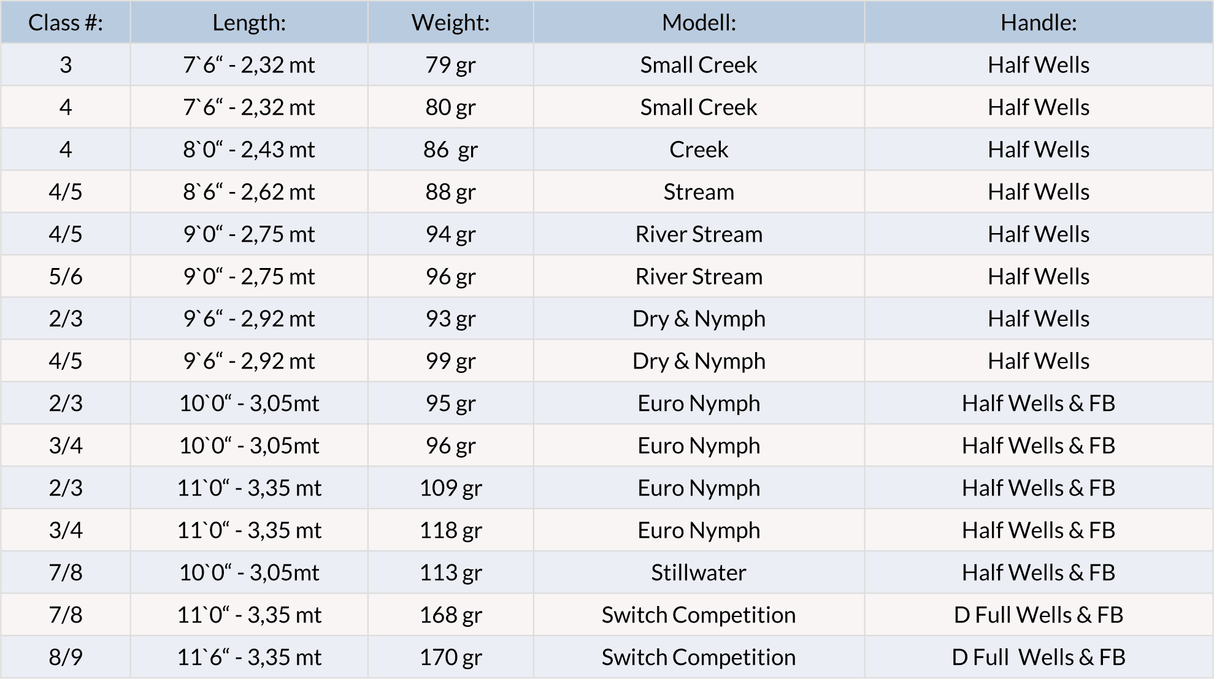Image resolution: width=1214 pixels, height=679 pixels.
Task: Click the Class # column header
Action: click(65, 23)
